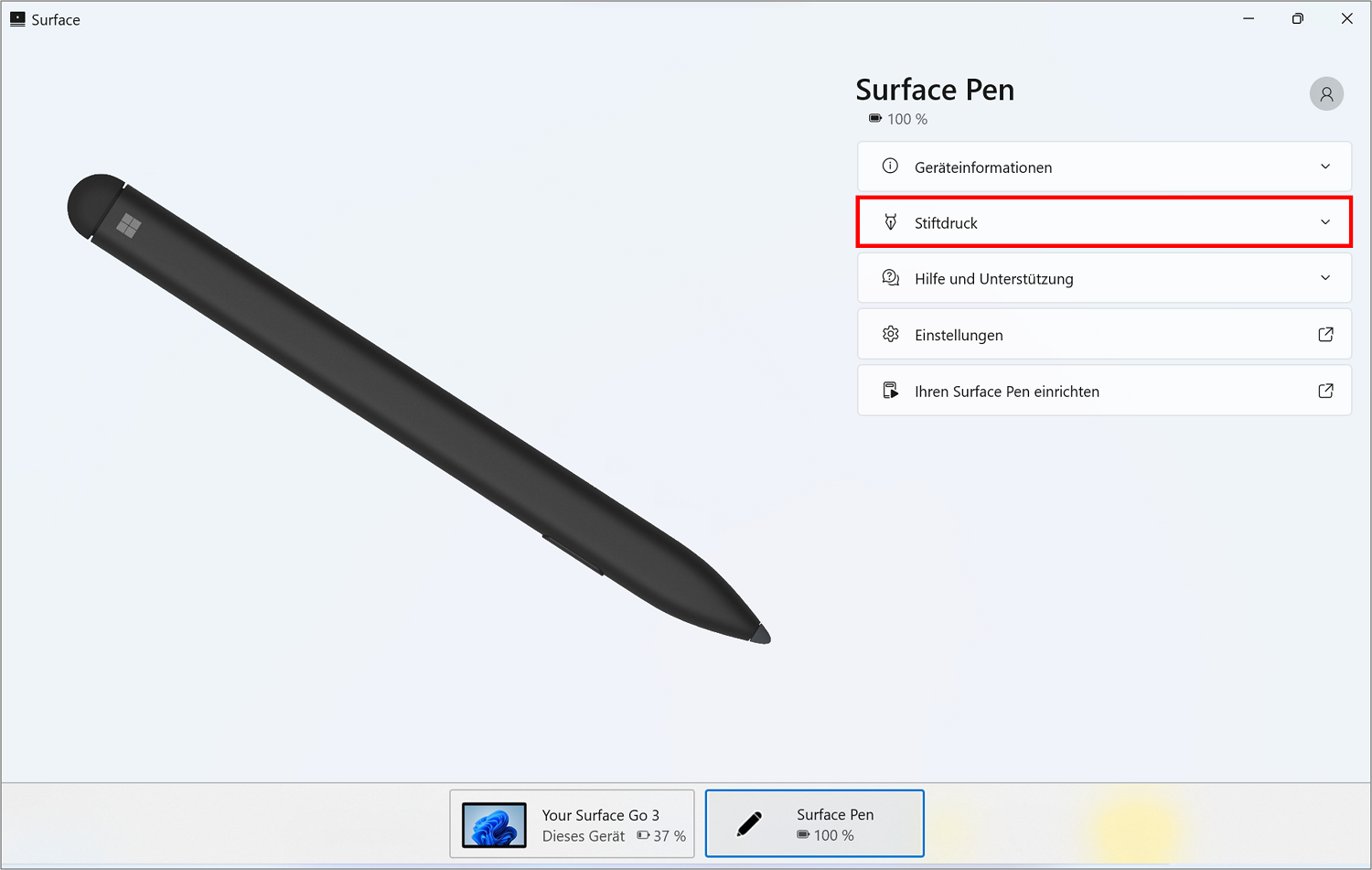Open Ihren Surface Pen einrichten link
The width and height of the screenshot is (1372, 870).
(1104, 391)
